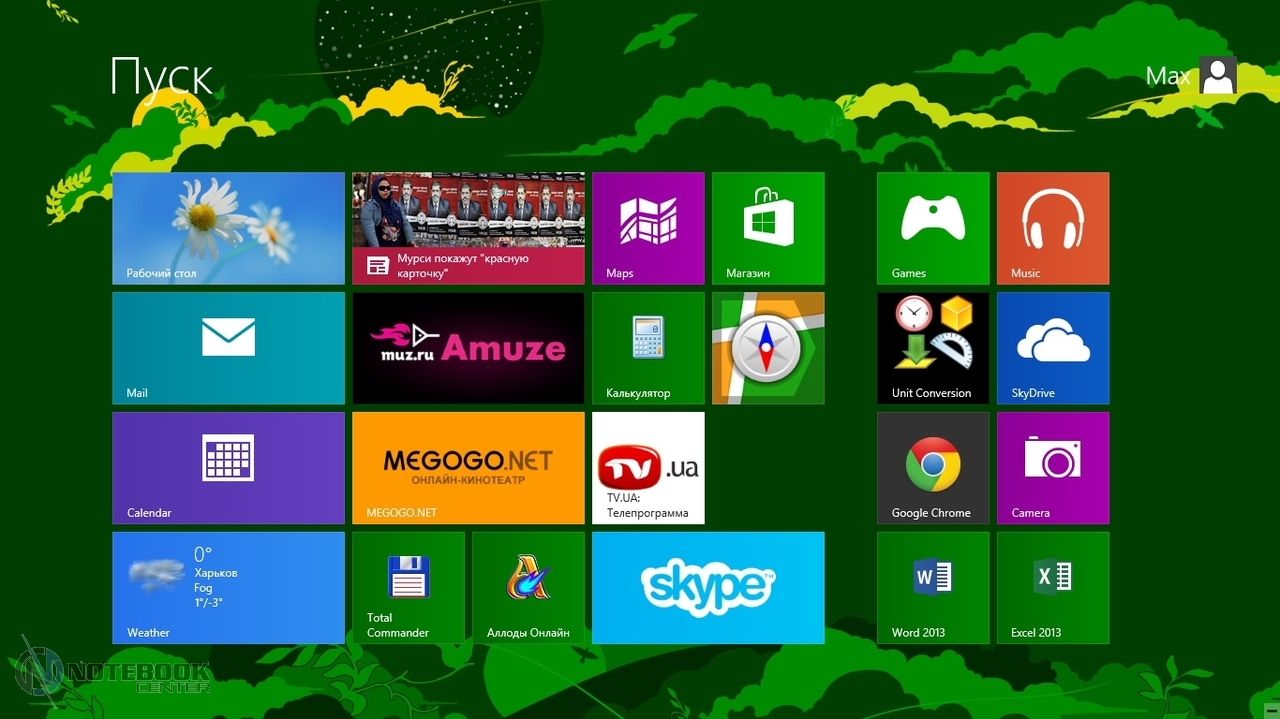The width and height of the screenshot is (1280, 719).
Task: Open the Weather tile for Харьков
Action: tap(228, 588)
